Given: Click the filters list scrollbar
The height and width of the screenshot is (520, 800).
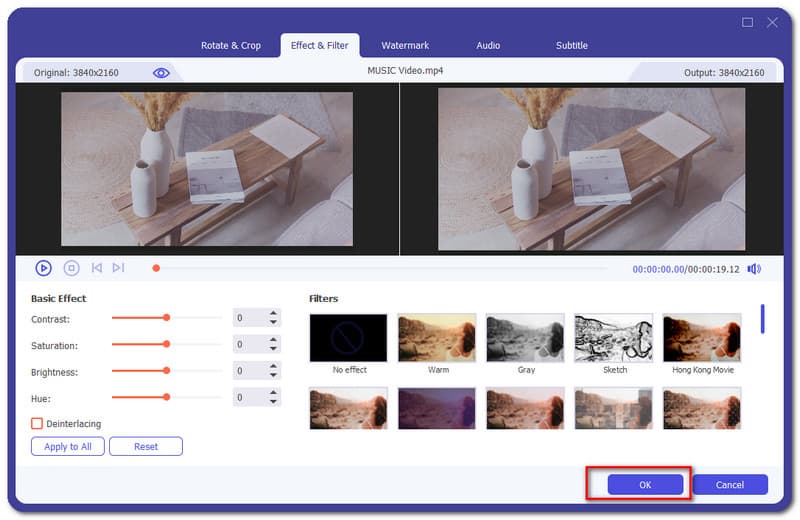Looking at the screenshot, I should pos(763,319).
